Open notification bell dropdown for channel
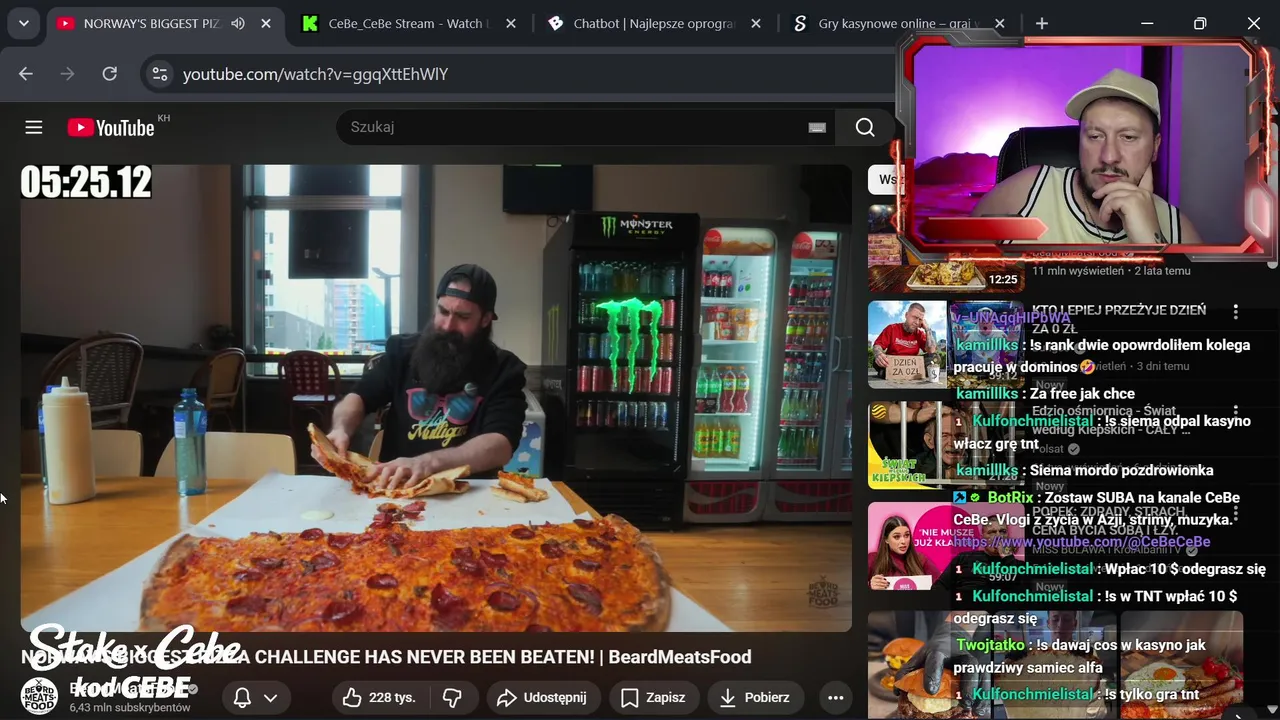Screen dimensions: 1280x720 point(255,697)
